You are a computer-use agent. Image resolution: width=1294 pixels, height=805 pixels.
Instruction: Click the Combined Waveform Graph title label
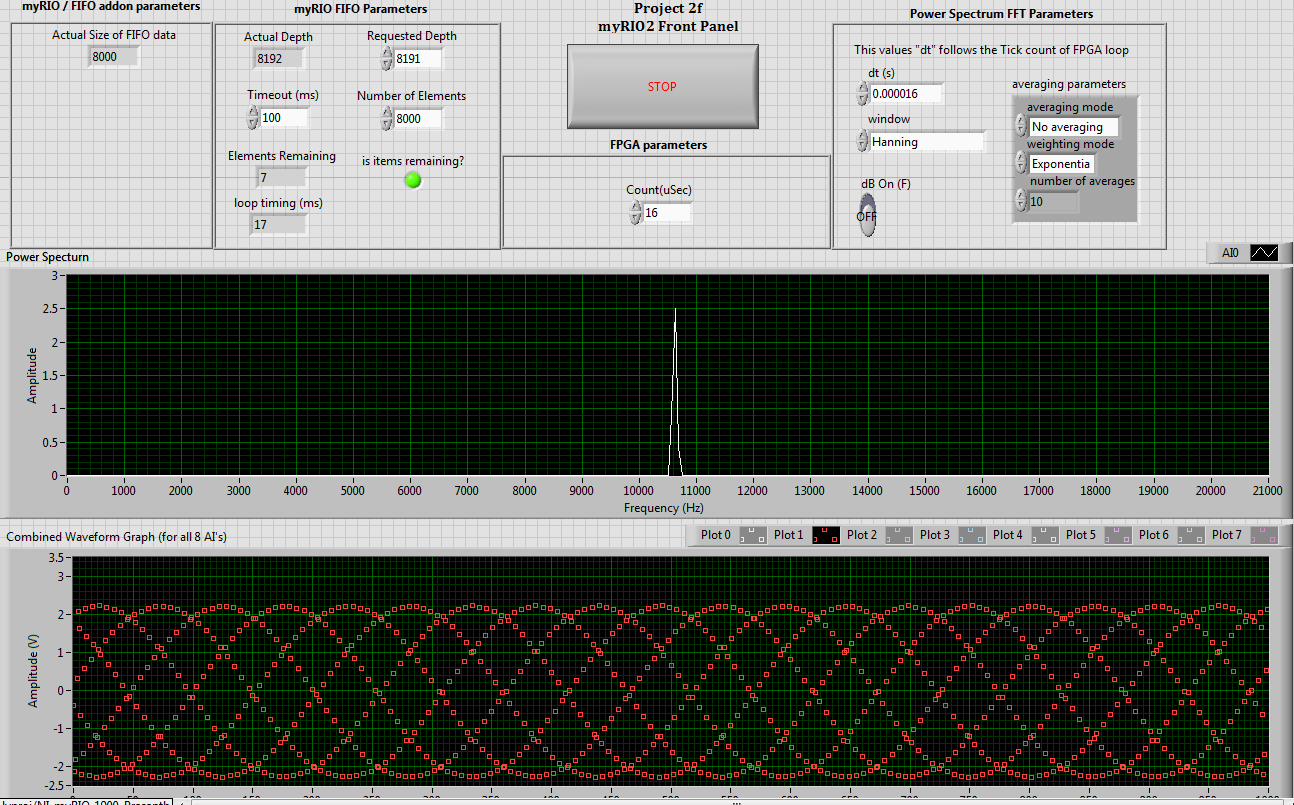click(x=116, y=537)
